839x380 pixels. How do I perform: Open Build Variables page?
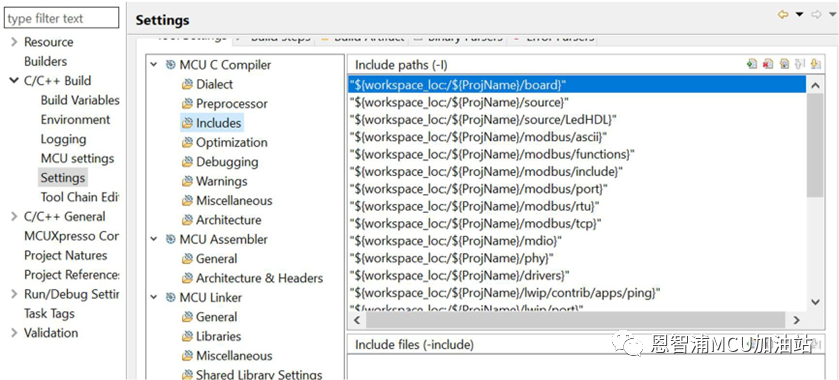[80, 100]
